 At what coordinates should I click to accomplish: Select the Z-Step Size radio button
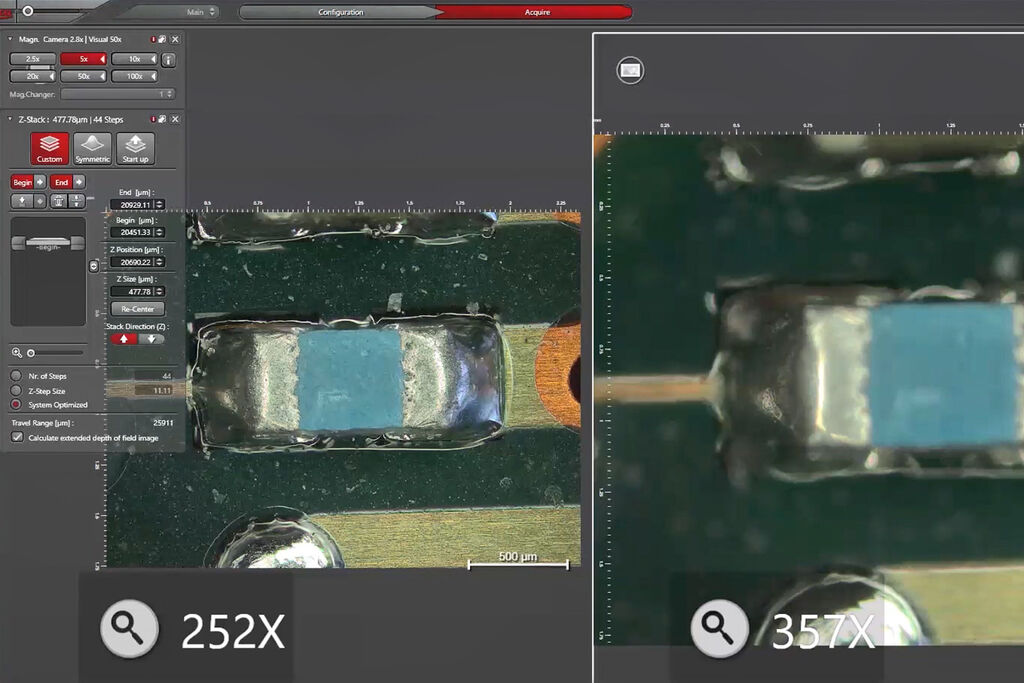(x=16, y=390)
